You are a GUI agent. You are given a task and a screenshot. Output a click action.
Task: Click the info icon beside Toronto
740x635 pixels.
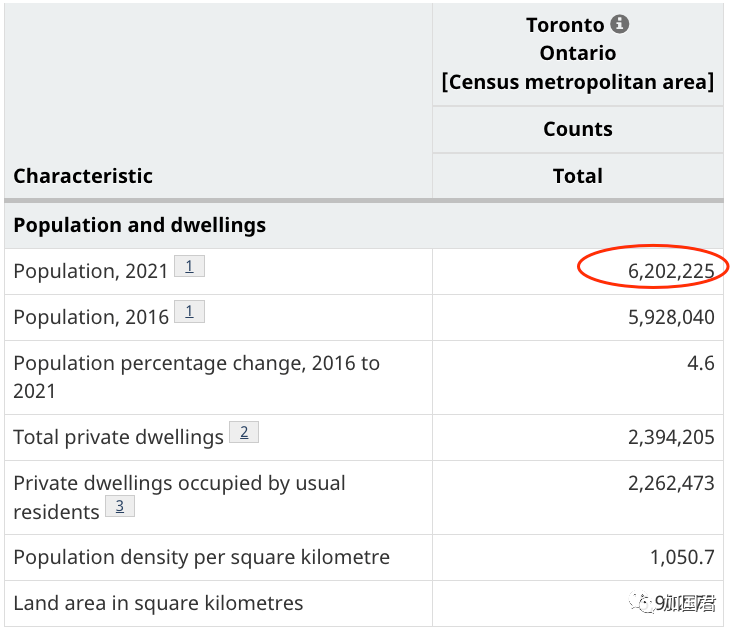[620, 24]
